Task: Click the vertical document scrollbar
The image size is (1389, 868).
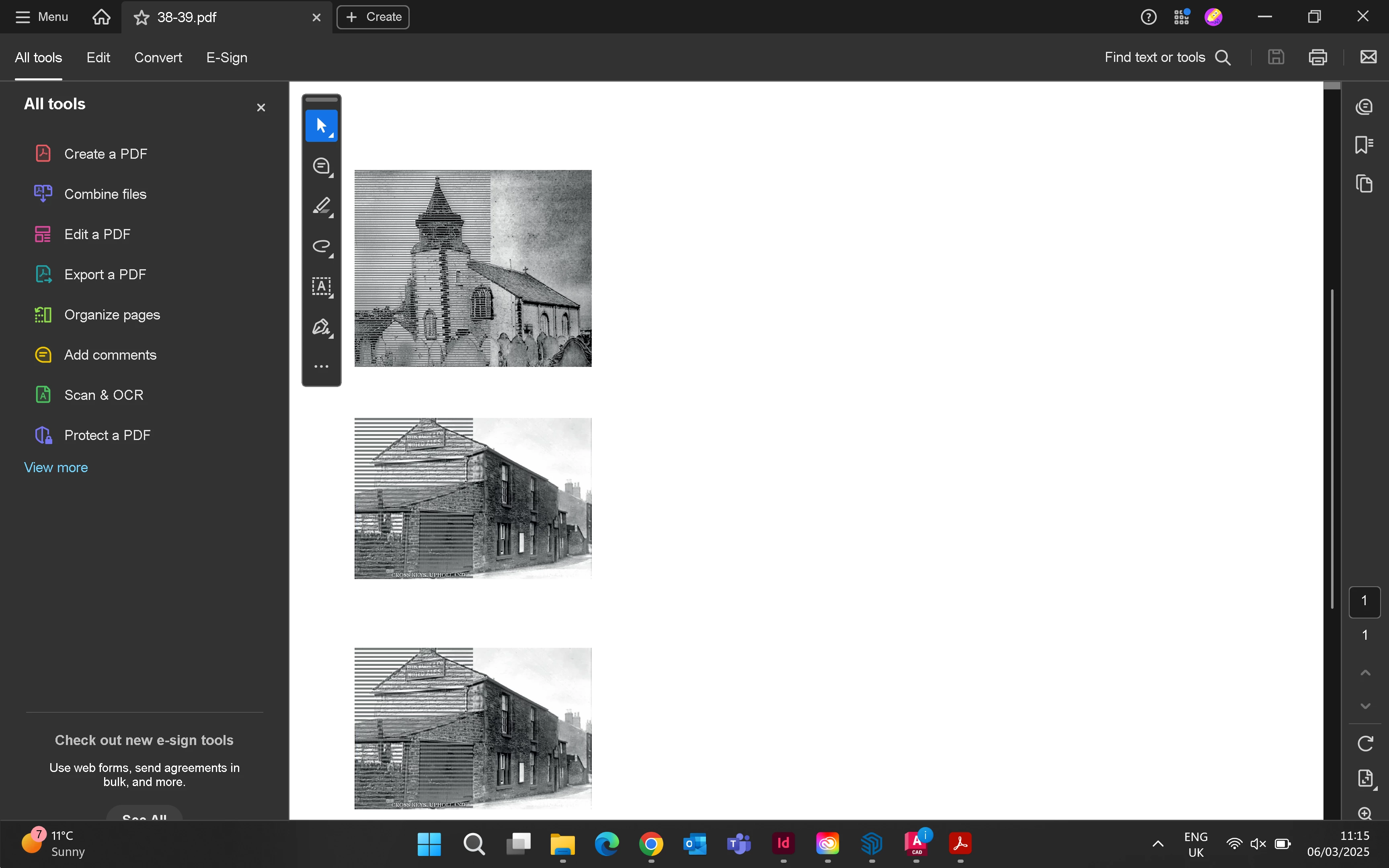Action: pos(1332,448)
